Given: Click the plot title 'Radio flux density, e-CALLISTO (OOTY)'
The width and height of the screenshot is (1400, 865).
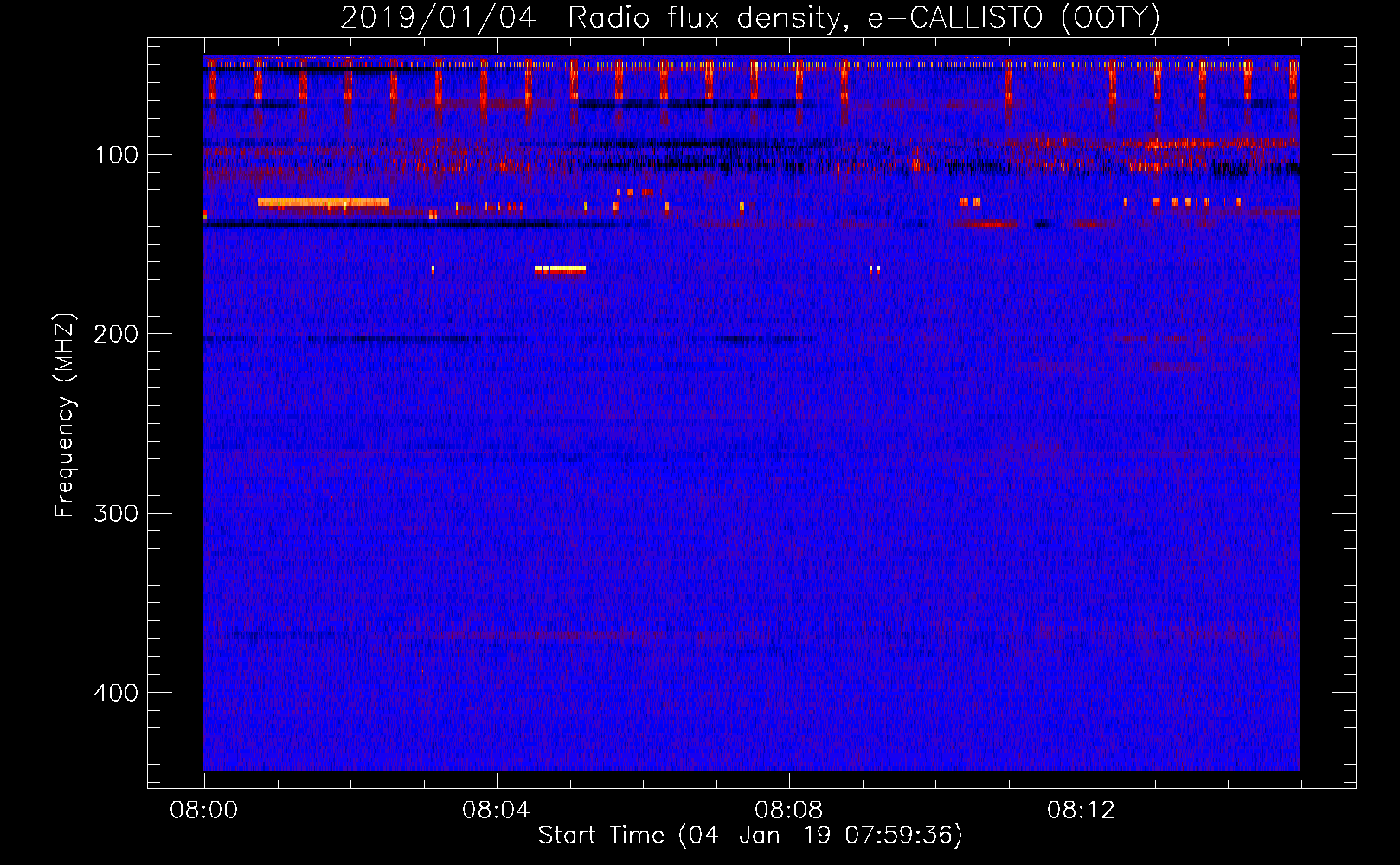Looking at the screenshot, I should (x=864, y=17).
